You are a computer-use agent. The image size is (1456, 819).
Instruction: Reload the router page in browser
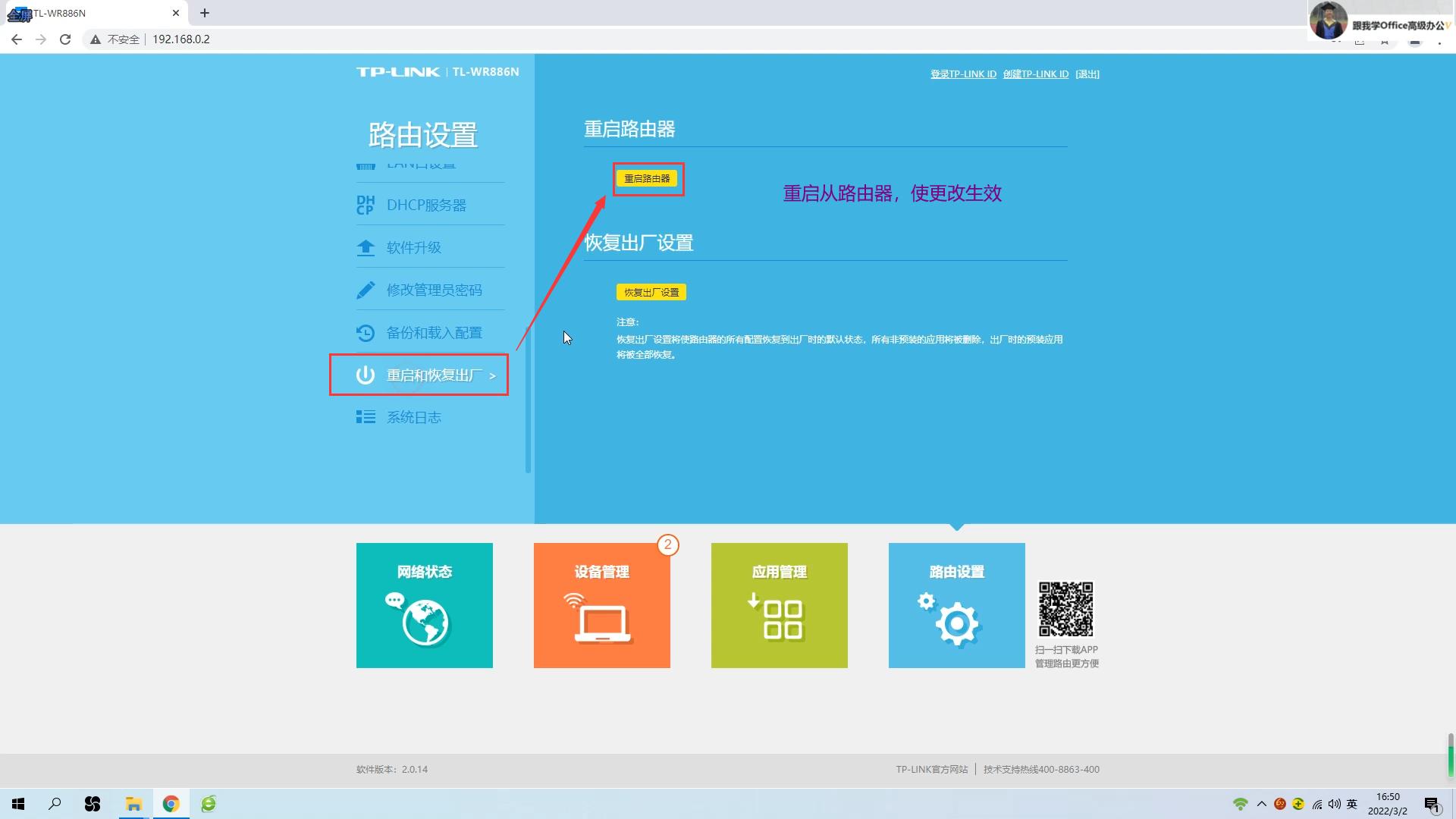65,39
